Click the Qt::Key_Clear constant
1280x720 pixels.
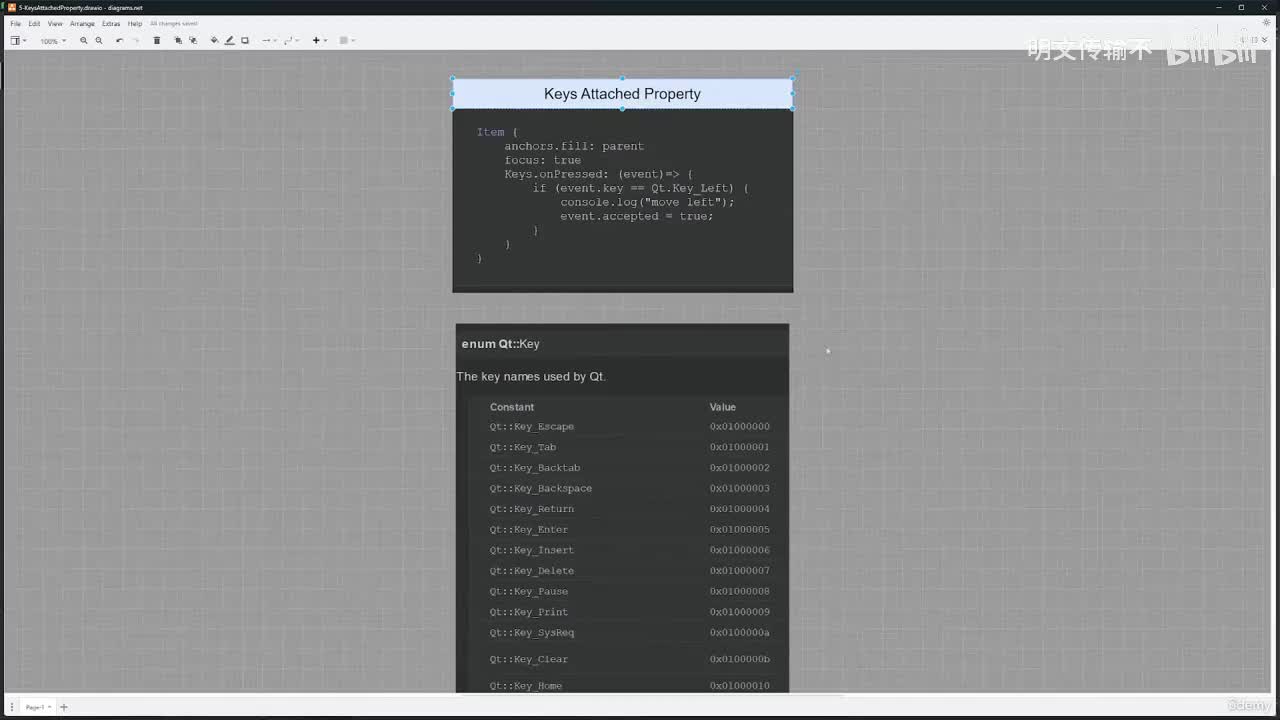click(529, 660)
